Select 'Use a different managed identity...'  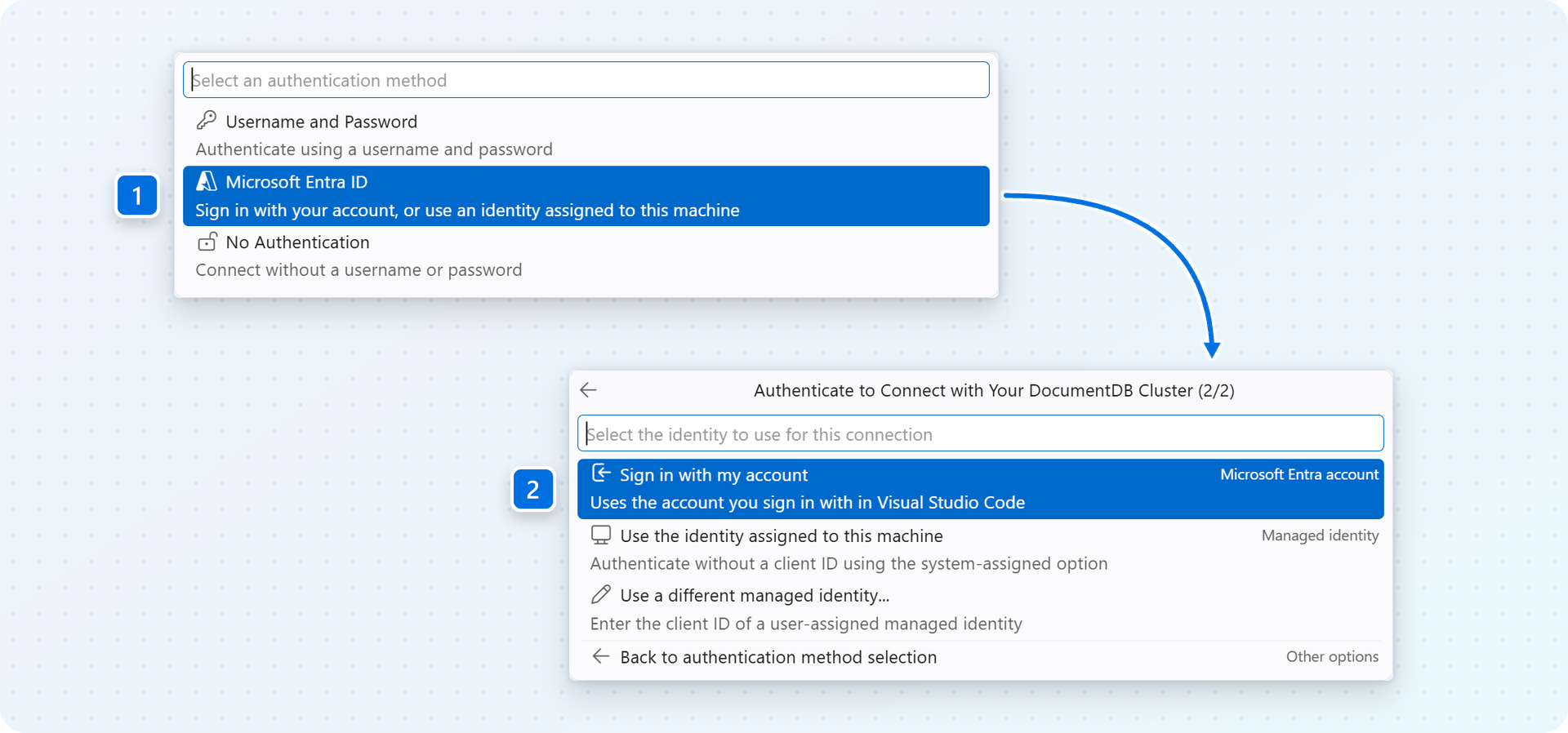click(x=980, y=610)
